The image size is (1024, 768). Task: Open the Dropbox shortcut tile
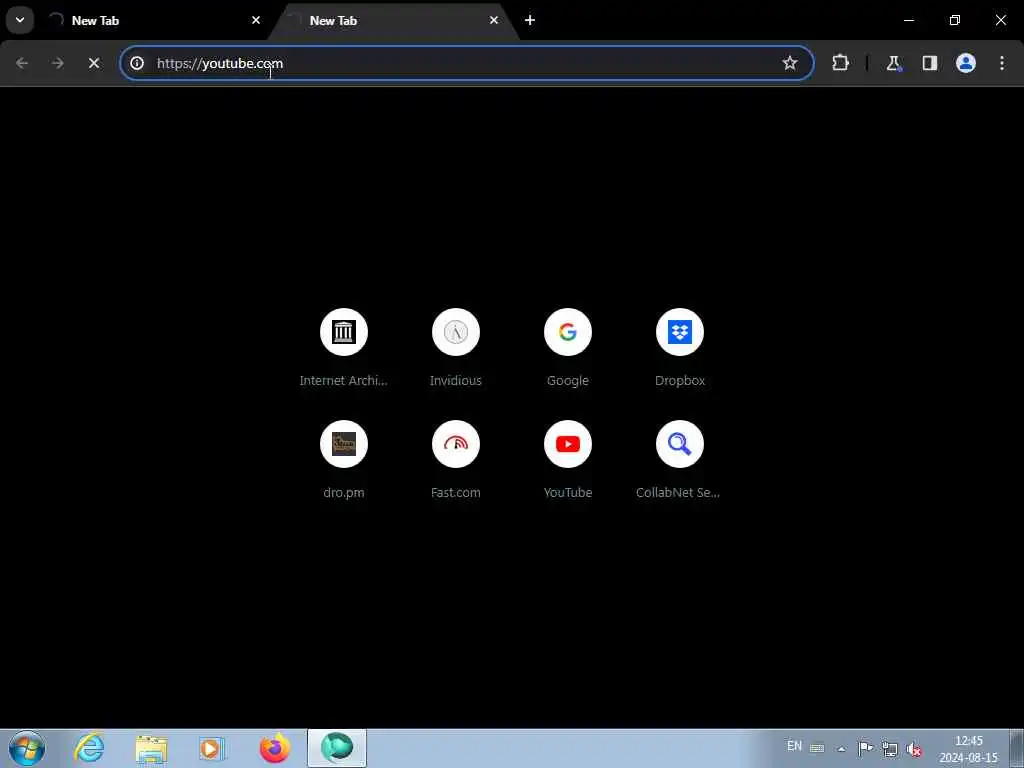point(680,348)
